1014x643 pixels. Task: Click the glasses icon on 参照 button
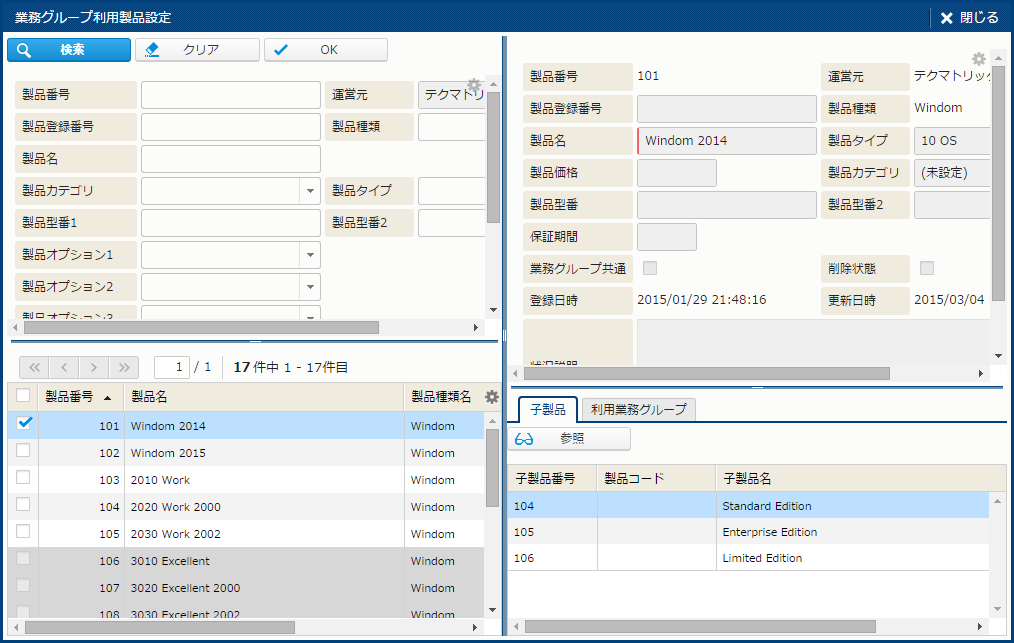(524, 439)
